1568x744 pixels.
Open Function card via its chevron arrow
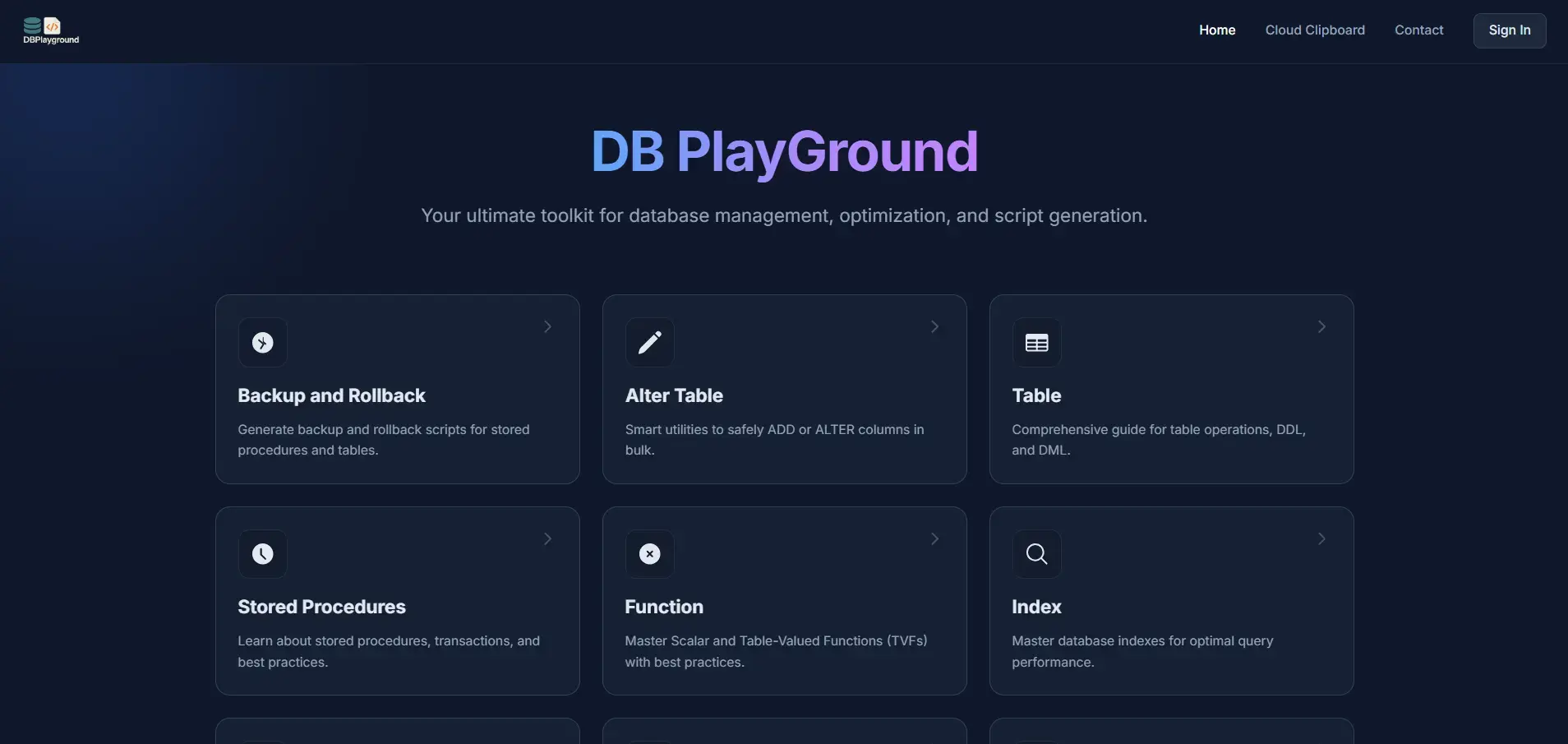click(x=934, y=538)
